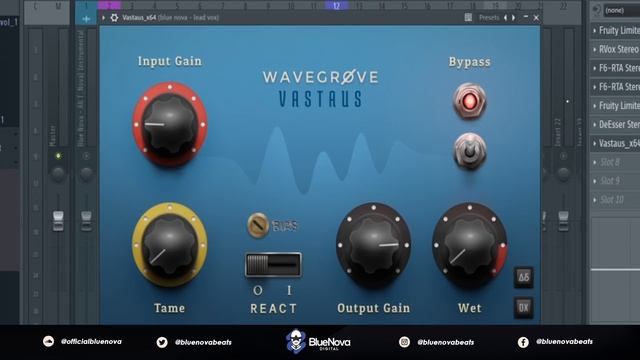Visit the Facebook @bluenovabeats link
The width and height of the screenshot is (640, 360).
pyautogui.click(x=564, y=341)
